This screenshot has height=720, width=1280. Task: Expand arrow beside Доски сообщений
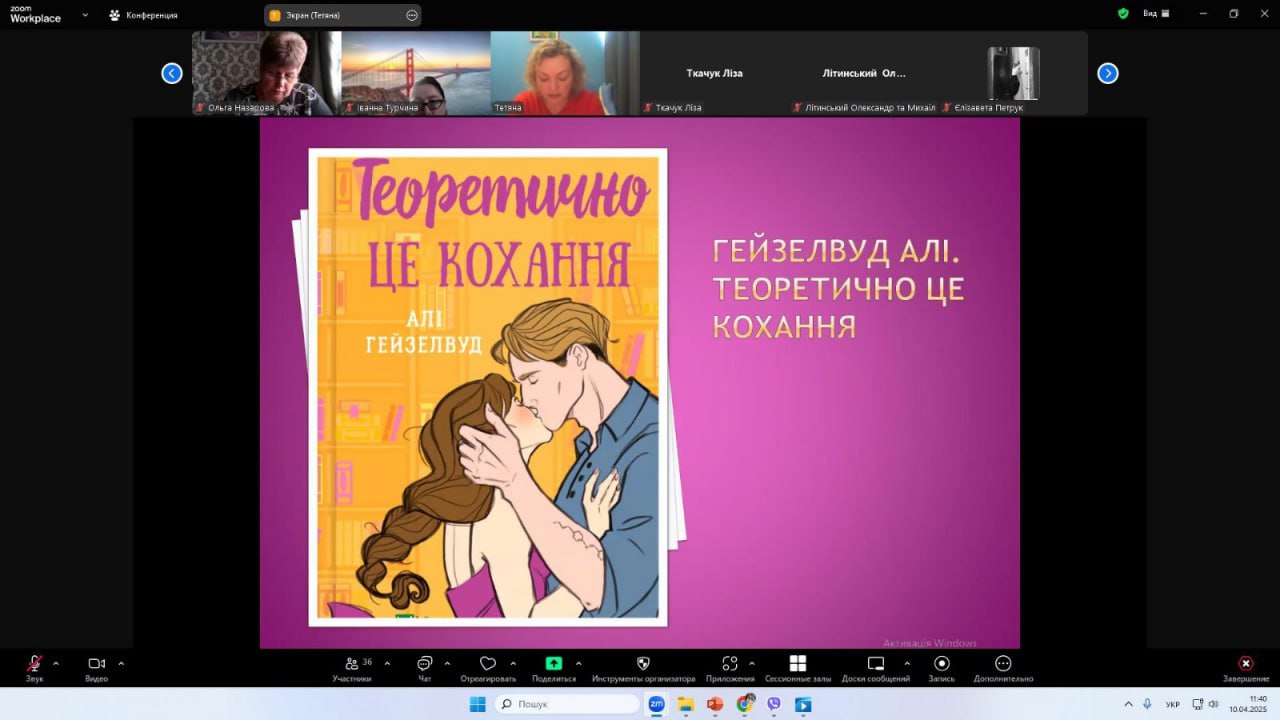tap(907, 663)
